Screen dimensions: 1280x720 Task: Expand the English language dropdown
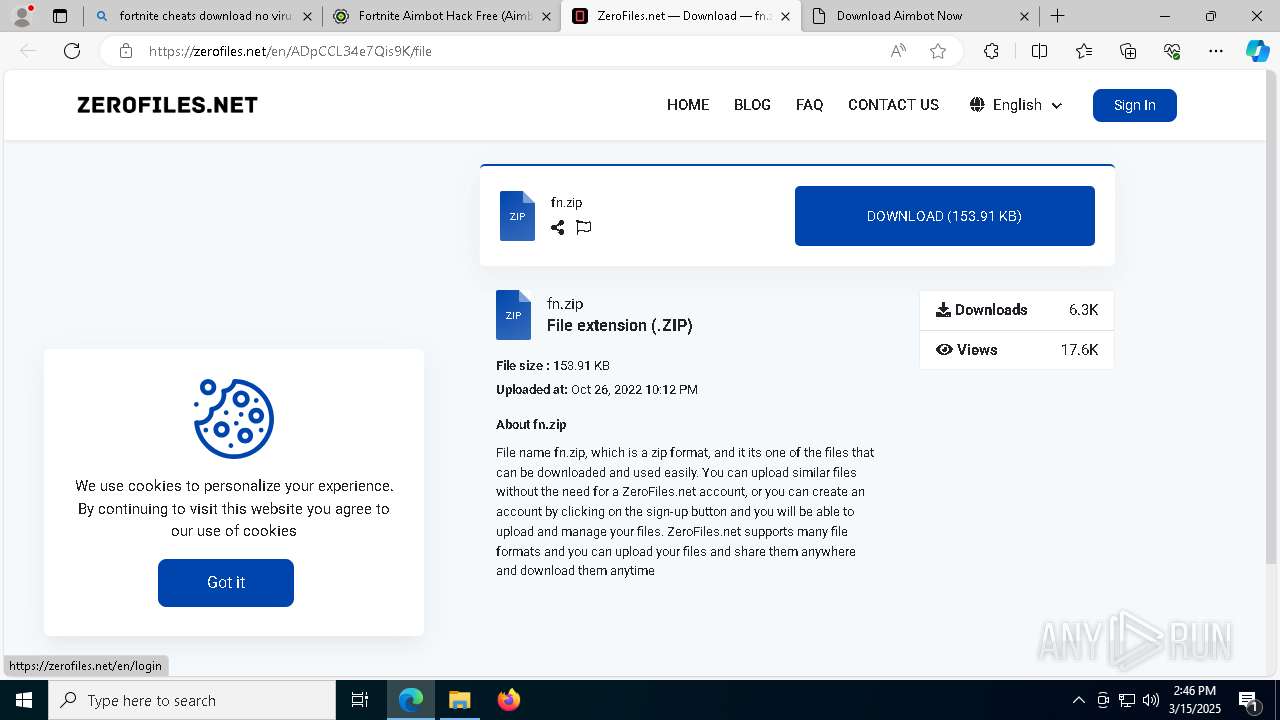(x=1016, y=105)
